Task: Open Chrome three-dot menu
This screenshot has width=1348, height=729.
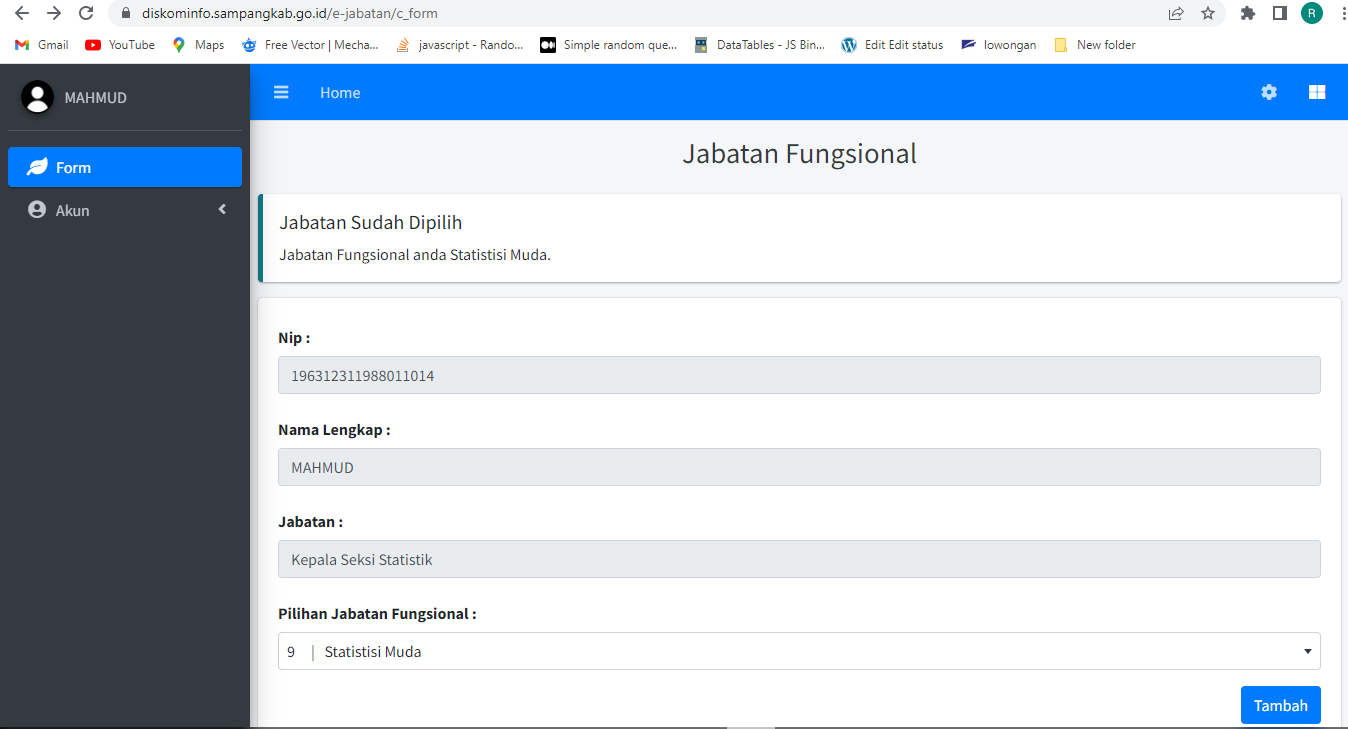Action: 1339,14
